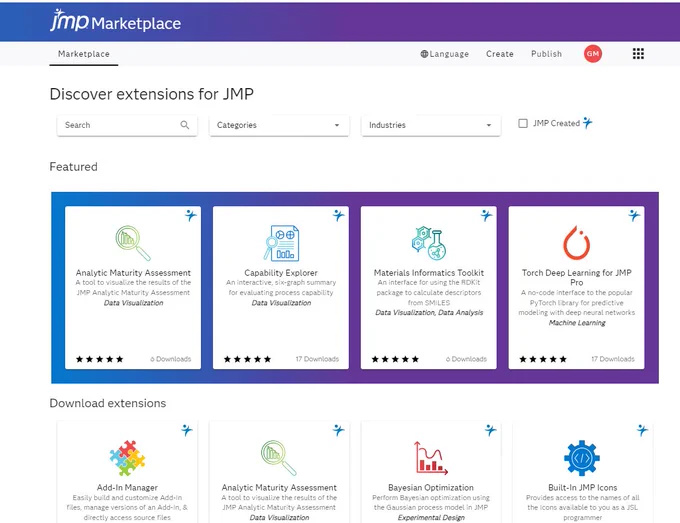Click Machine Learning category on Torch card
This screenshot has height=523, width=680.
click(577, 323)
